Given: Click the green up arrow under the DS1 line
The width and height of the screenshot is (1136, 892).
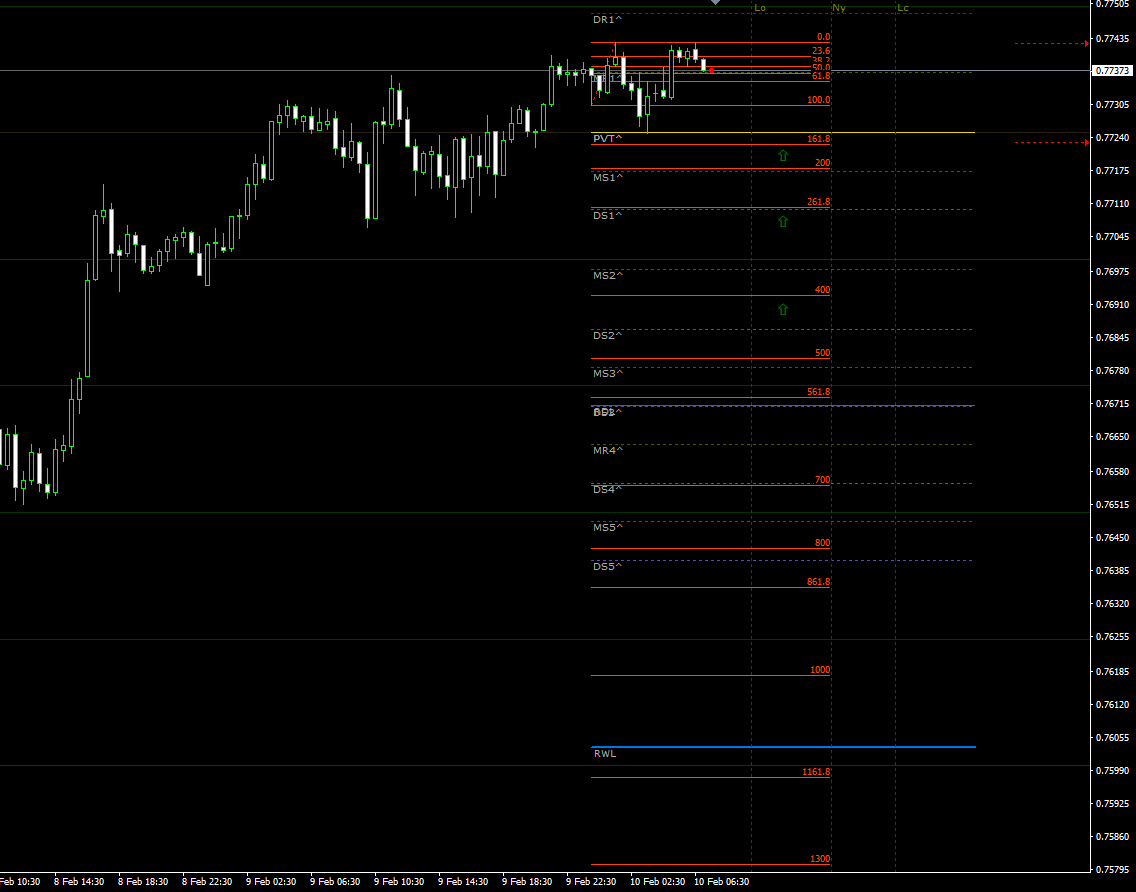Looking at the screenshot, I should 783,220.
